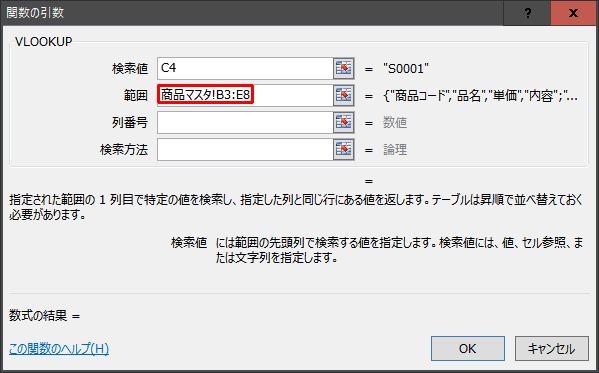
Task: Click the 数値 placeholder text
Action: (x=395, y=123)
